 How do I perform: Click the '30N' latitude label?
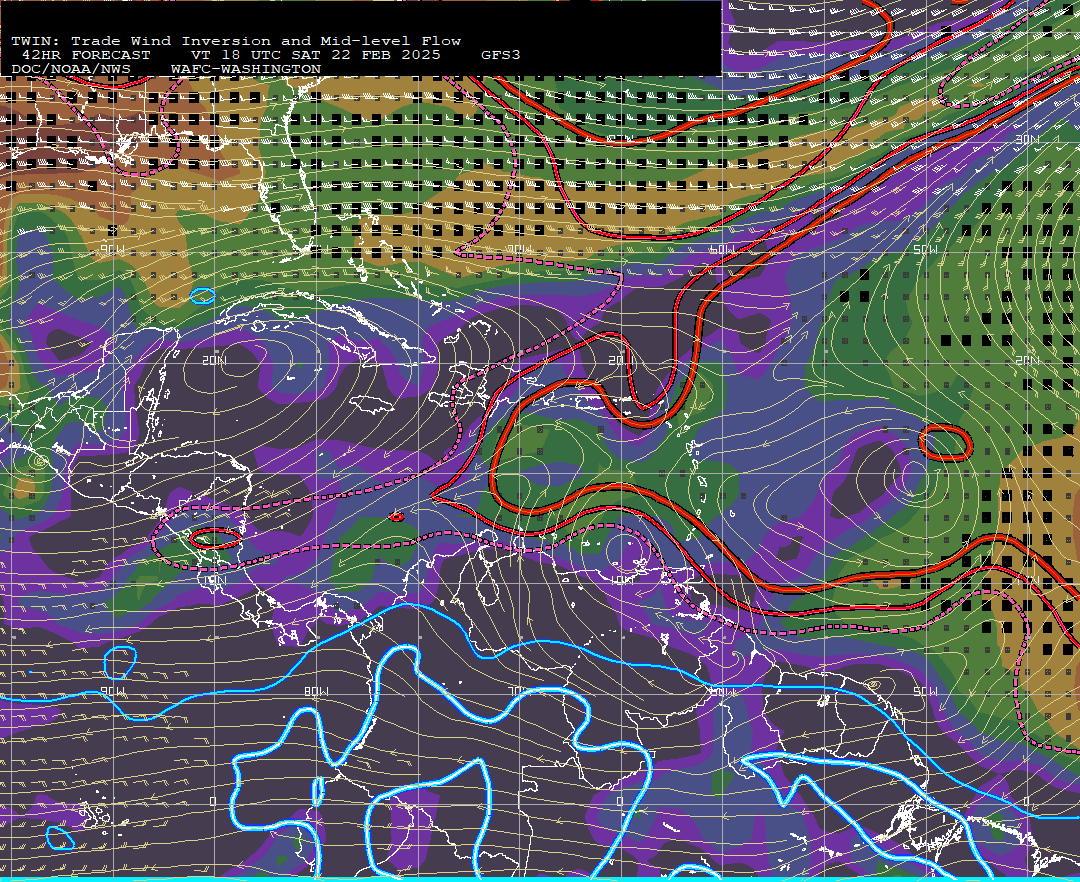click(1027, 140)
